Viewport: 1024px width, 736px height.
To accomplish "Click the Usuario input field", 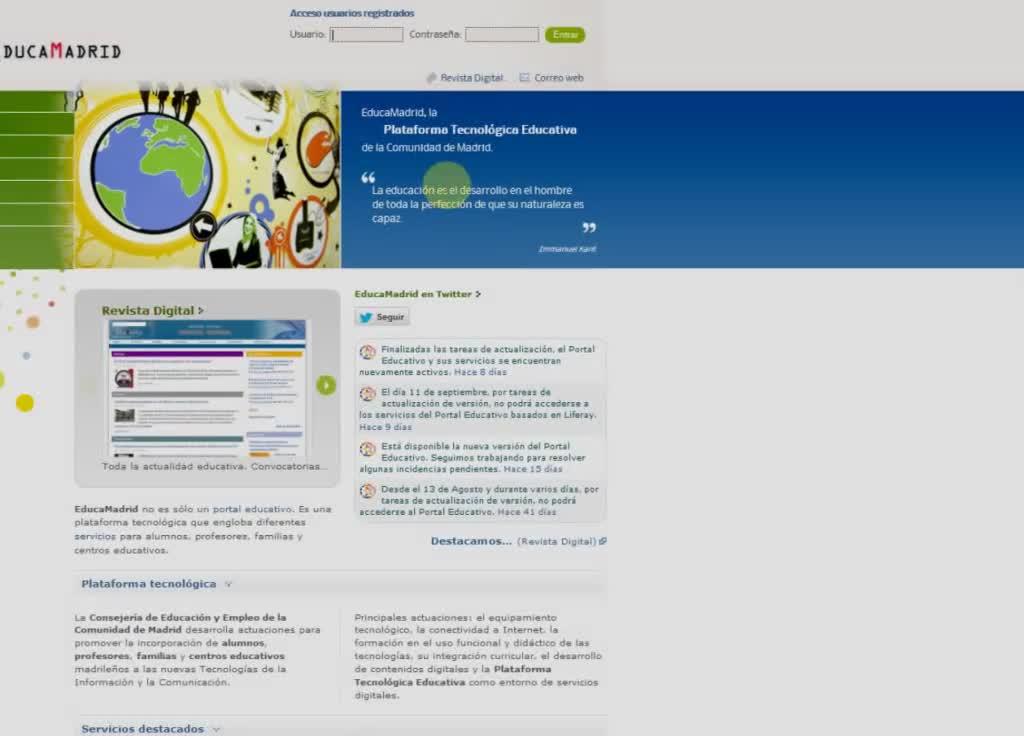I will pyautogui.click(x=366, y=35).
